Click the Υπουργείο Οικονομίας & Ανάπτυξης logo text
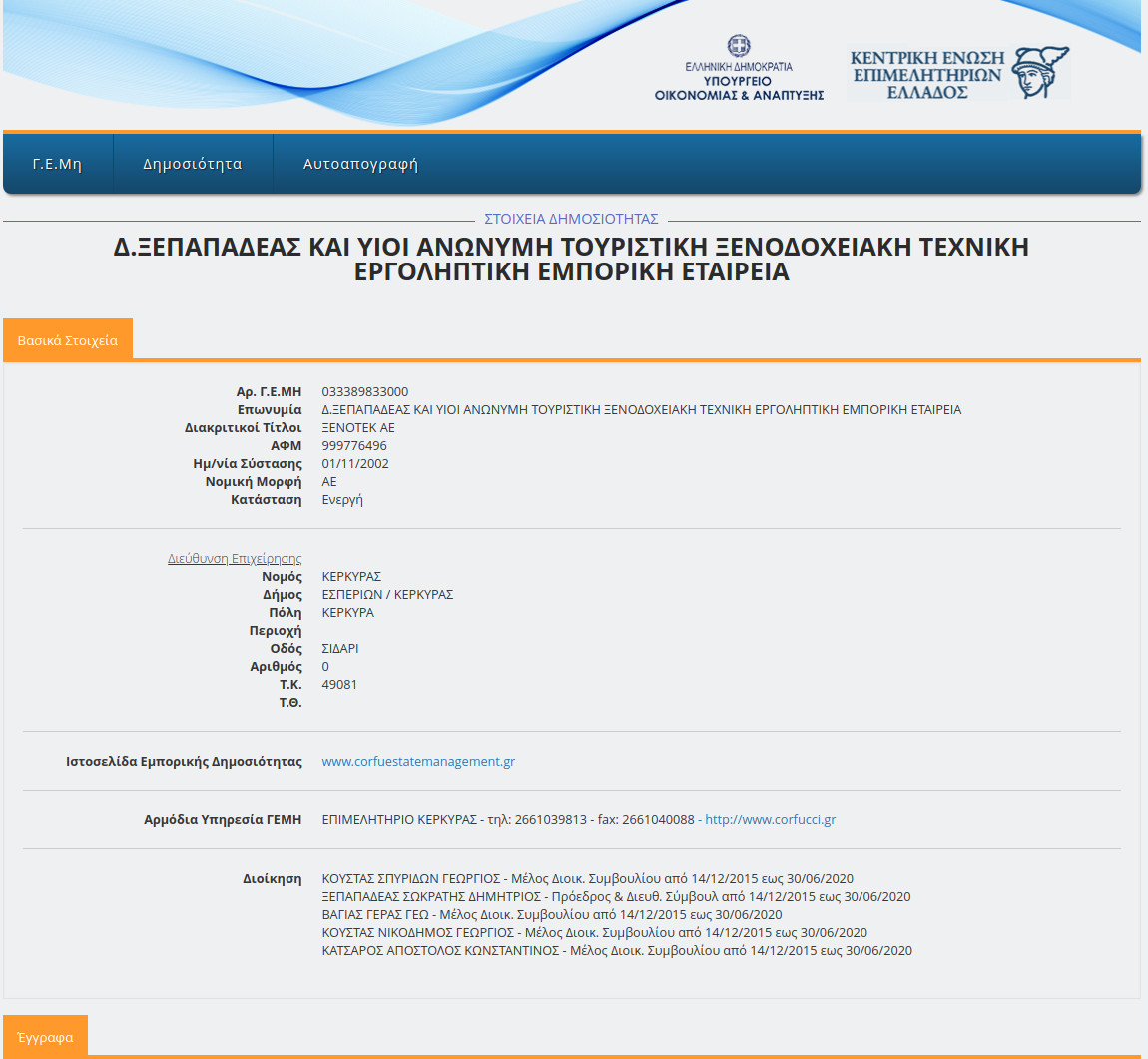This screenshot has height=1059, width=1148. pos(739,88)
